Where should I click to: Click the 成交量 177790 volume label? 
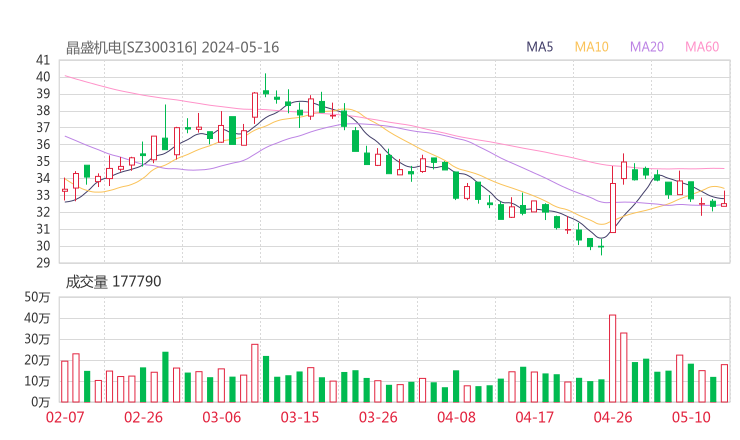coord(113,282)
